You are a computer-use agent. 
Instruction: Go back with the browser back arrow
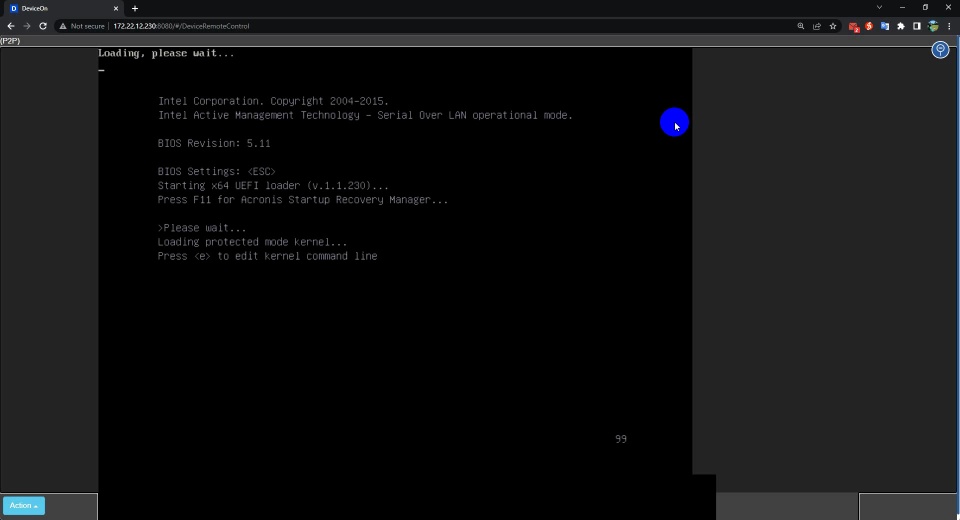(10, 26)
